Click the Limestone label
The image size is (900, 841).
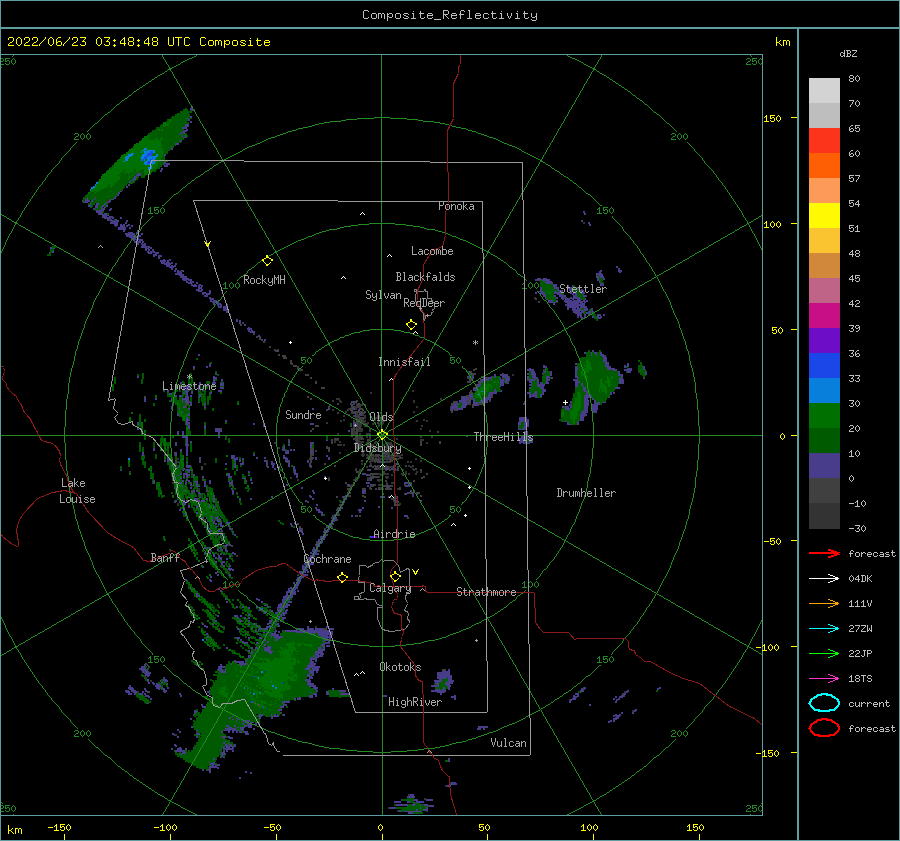(x=189, y=386)
